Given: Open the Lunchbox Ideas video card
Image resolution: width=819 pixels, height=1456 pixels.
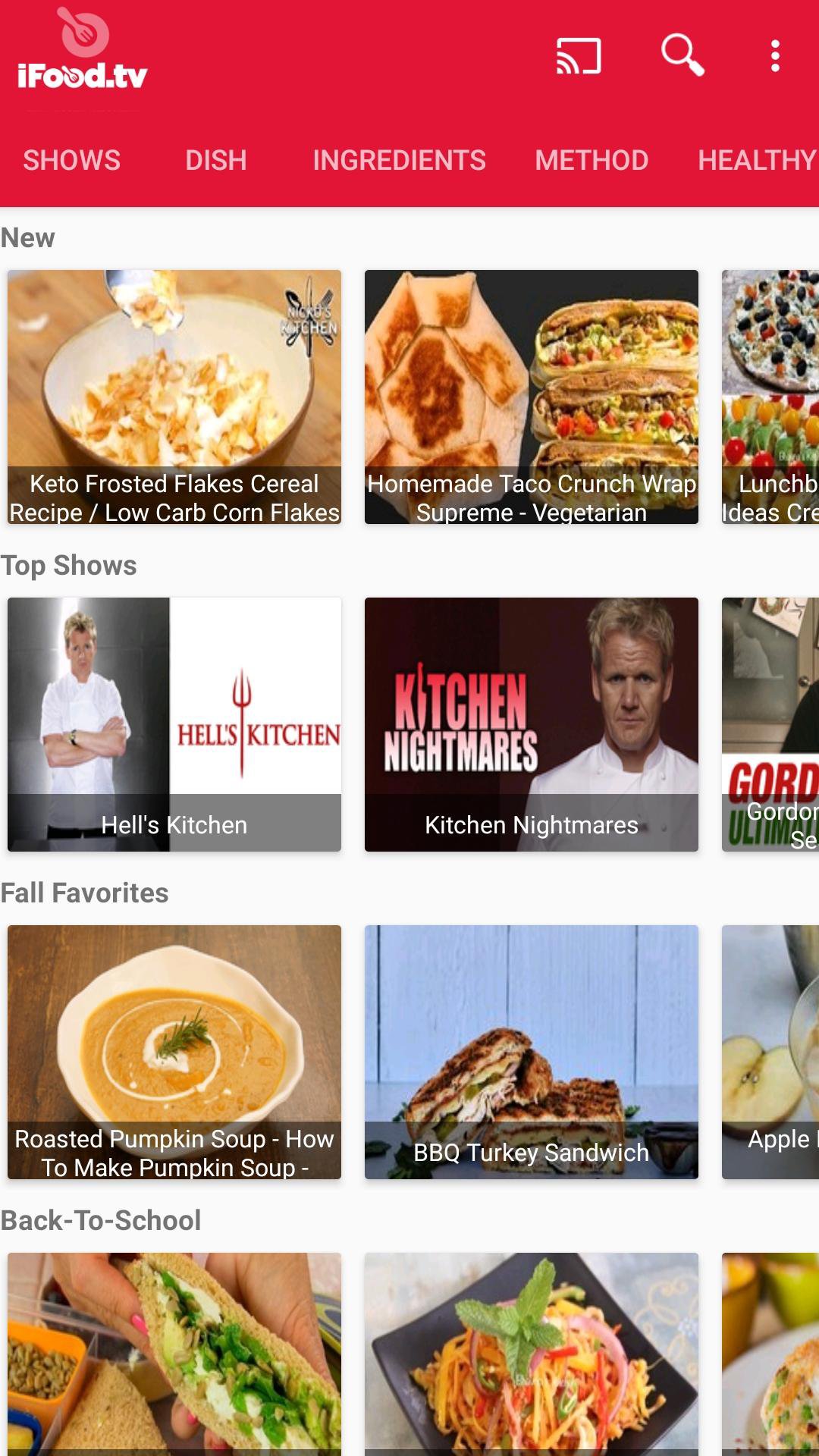Looking at the screenshot, I should click(770, 397).
